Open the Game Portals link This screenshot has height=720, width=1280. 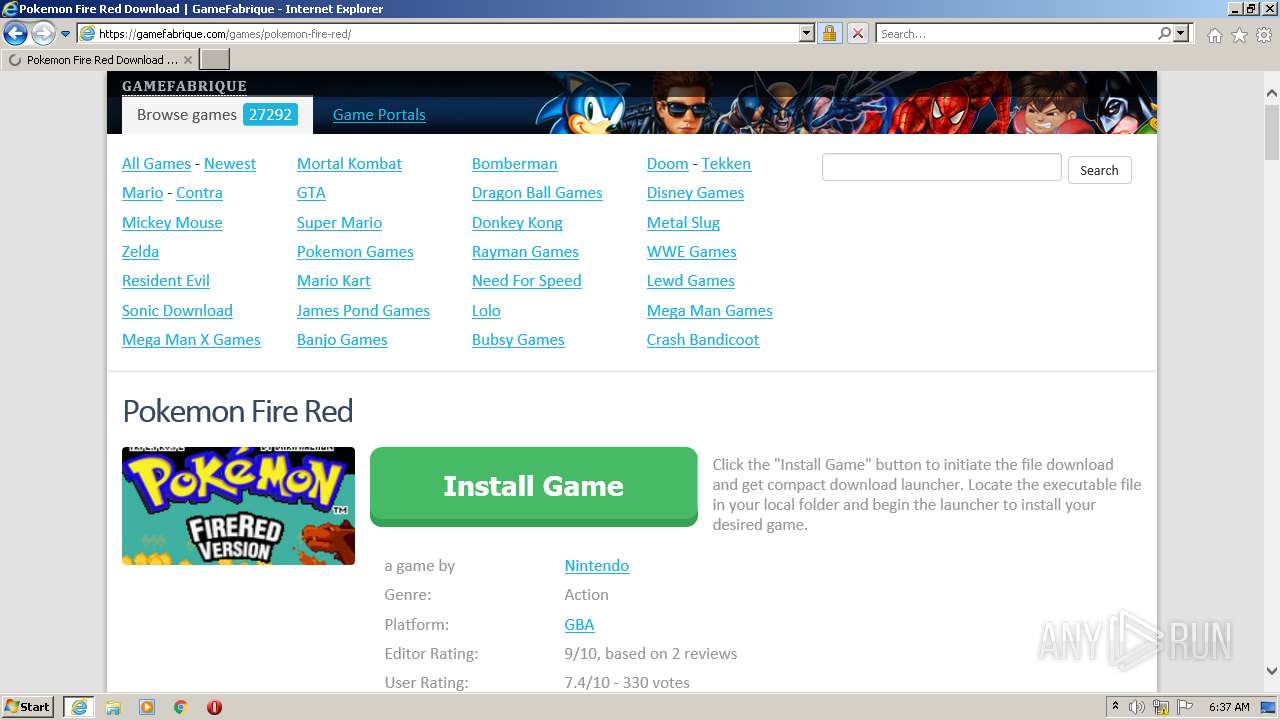pos(379,114)
